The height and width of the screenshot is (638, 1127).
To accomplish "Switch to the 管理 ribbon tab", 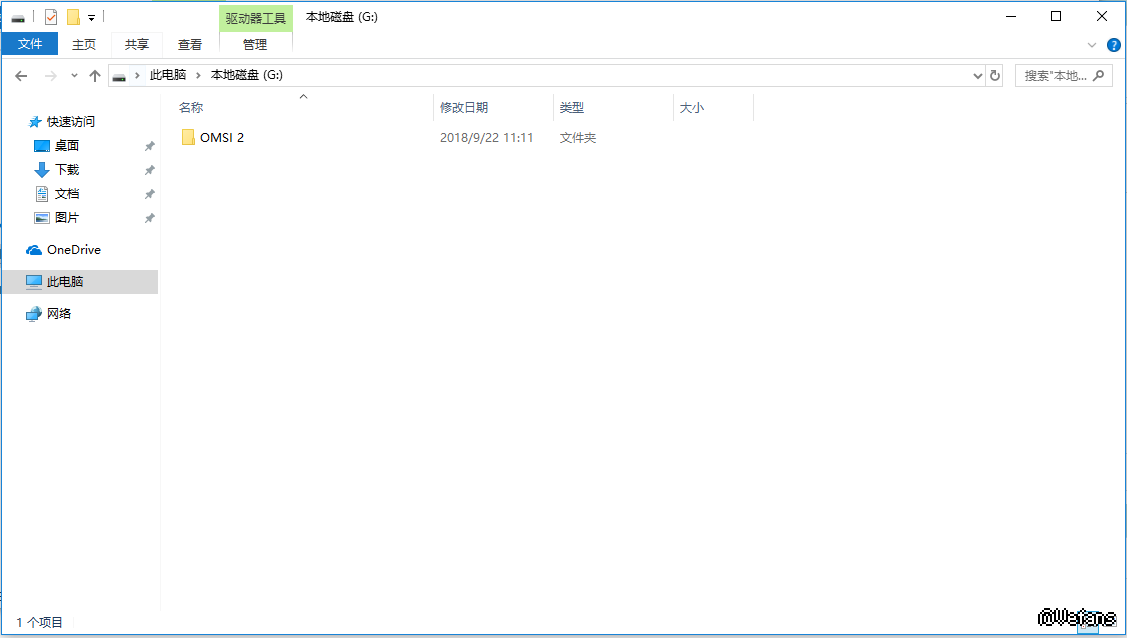I will [x=255, y=44].
